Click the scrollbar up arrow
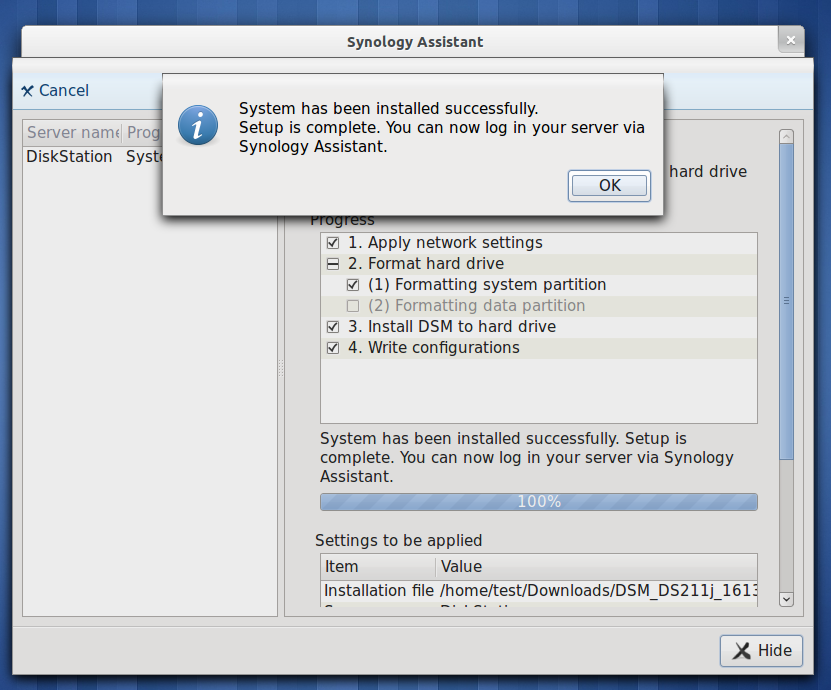Viewport: 831px width, 690px height. 786,136
